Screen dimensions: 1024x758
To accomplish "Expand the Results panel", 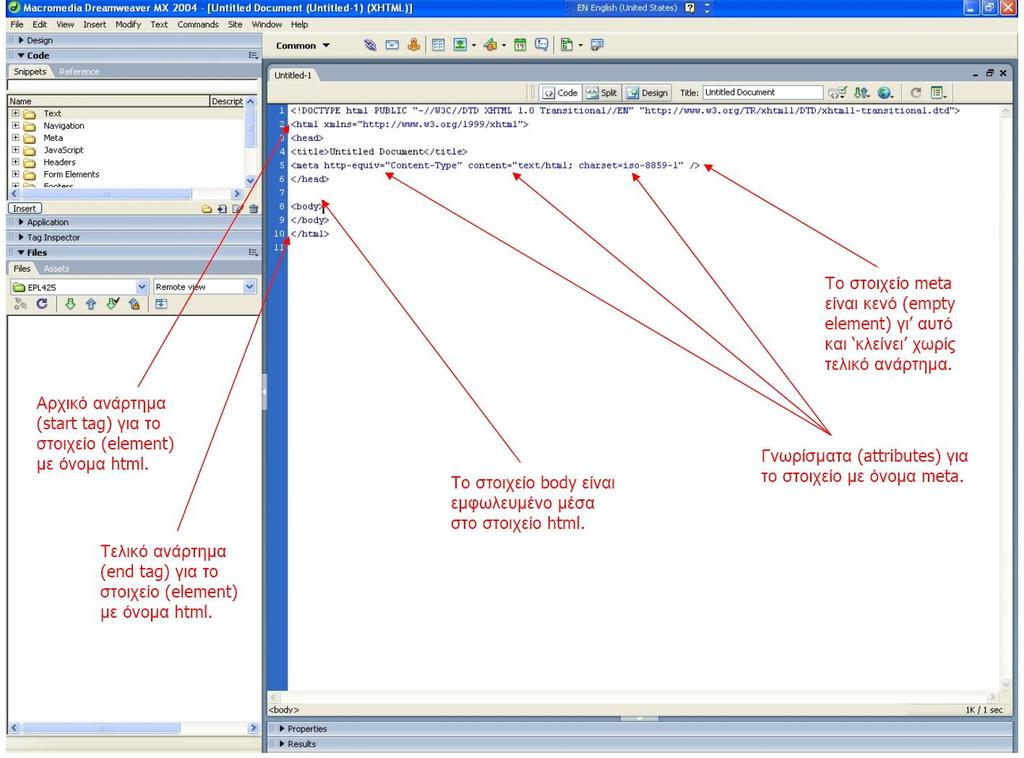I will (x=282, y=744).
